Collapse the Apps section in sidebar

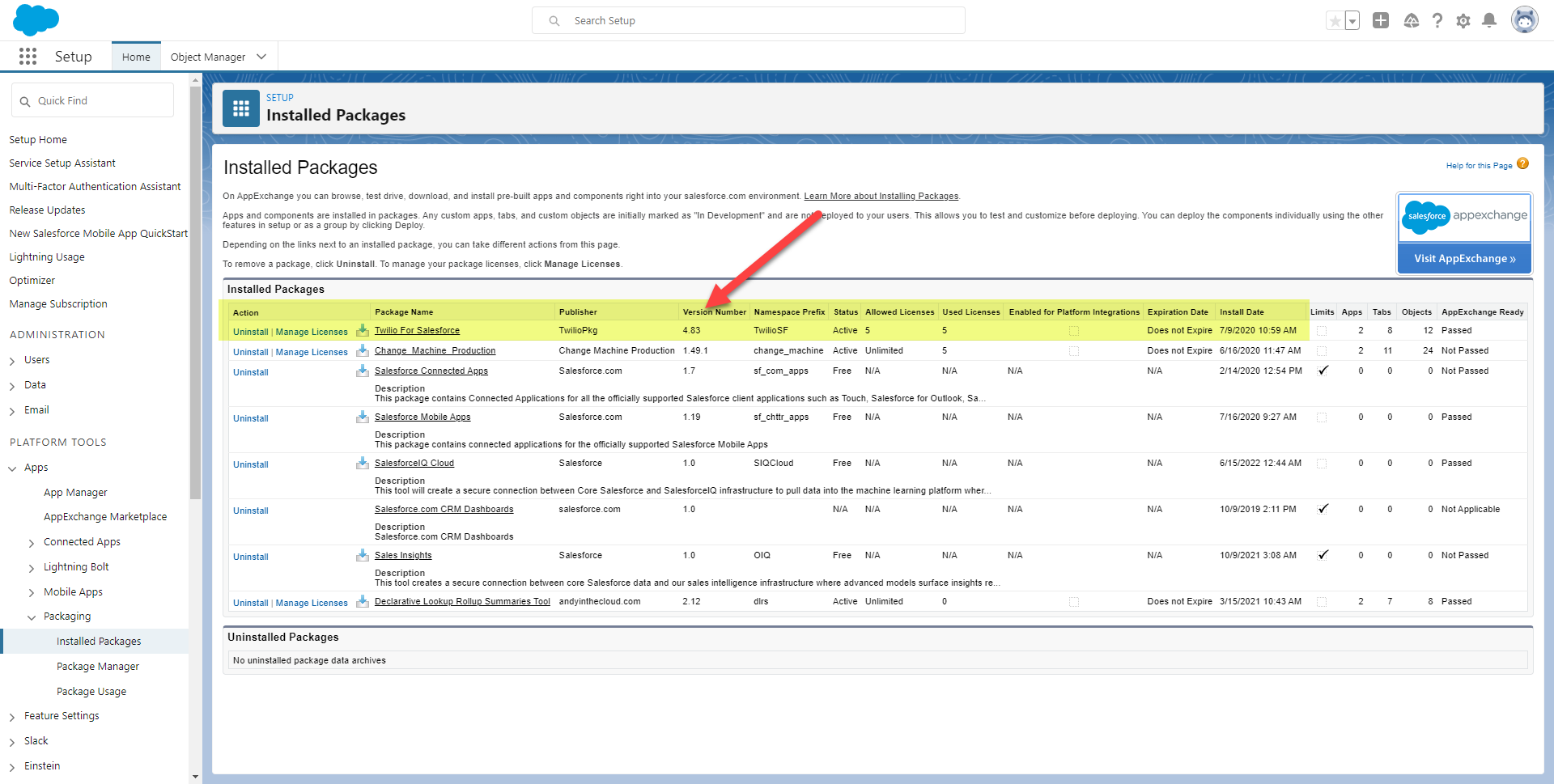(x=12, y=468)
